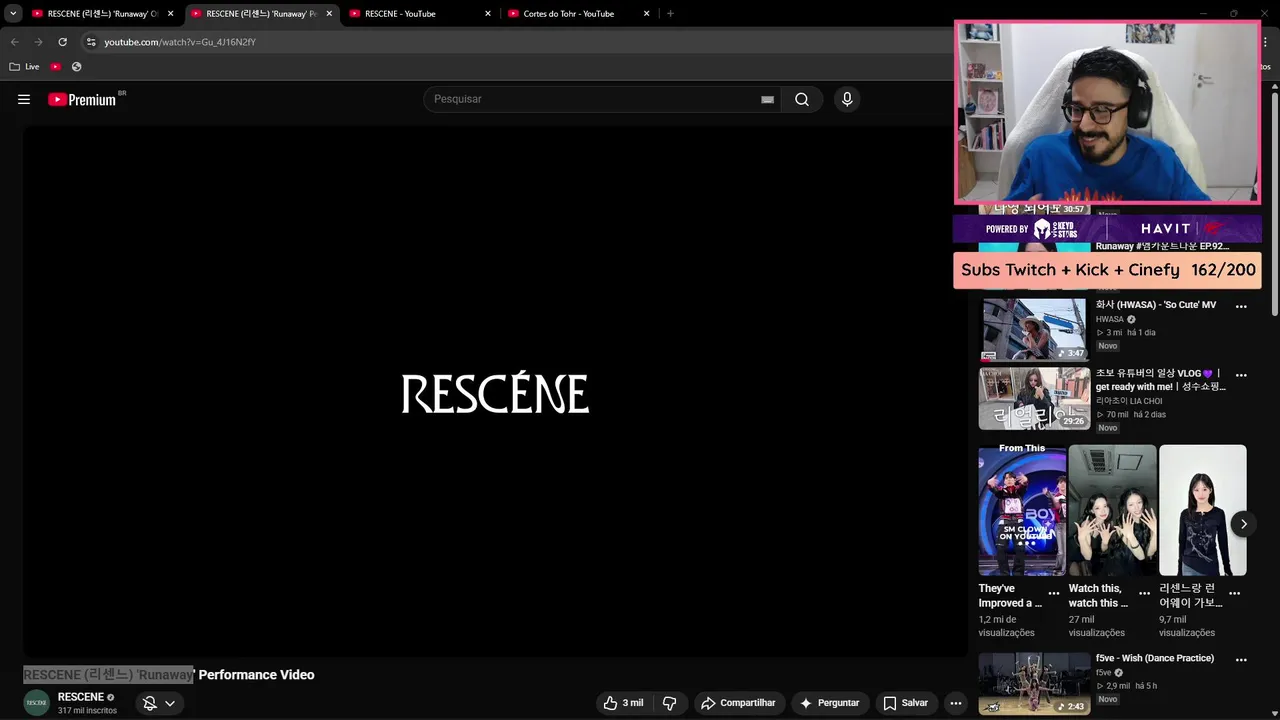Open the tab search dropdown arrow
The width and height of the screenshot is (1280, 720).
coord(13,14)
